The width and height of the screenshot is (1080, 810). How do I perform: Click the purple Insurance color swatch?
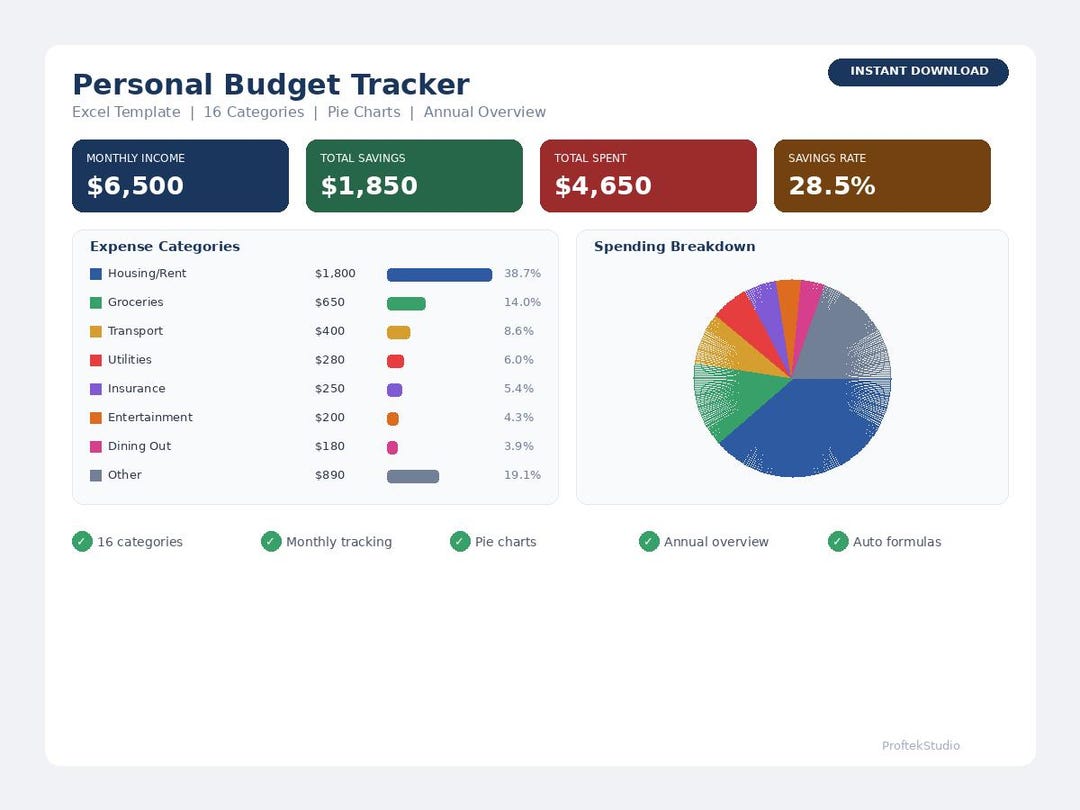(x=96, y=389)
